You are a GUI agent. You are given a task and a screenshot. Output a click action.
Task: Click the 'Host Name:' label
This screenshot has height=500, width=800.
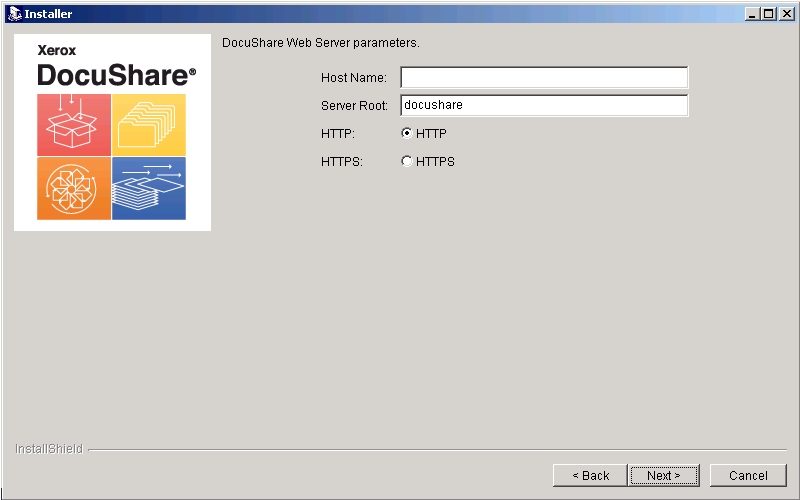point(354,78)
